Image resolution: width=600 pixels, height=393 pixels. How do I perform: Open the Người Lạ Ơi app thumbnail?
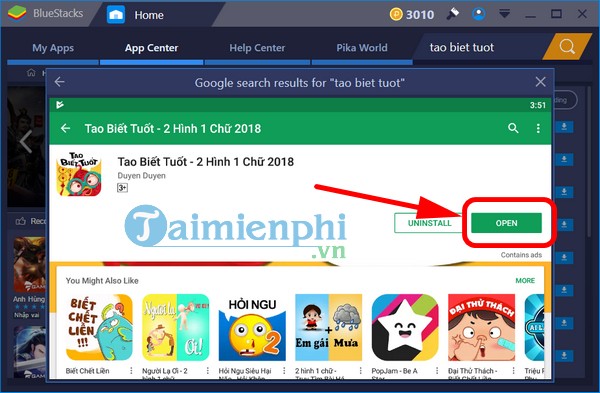tap(176, 327)
